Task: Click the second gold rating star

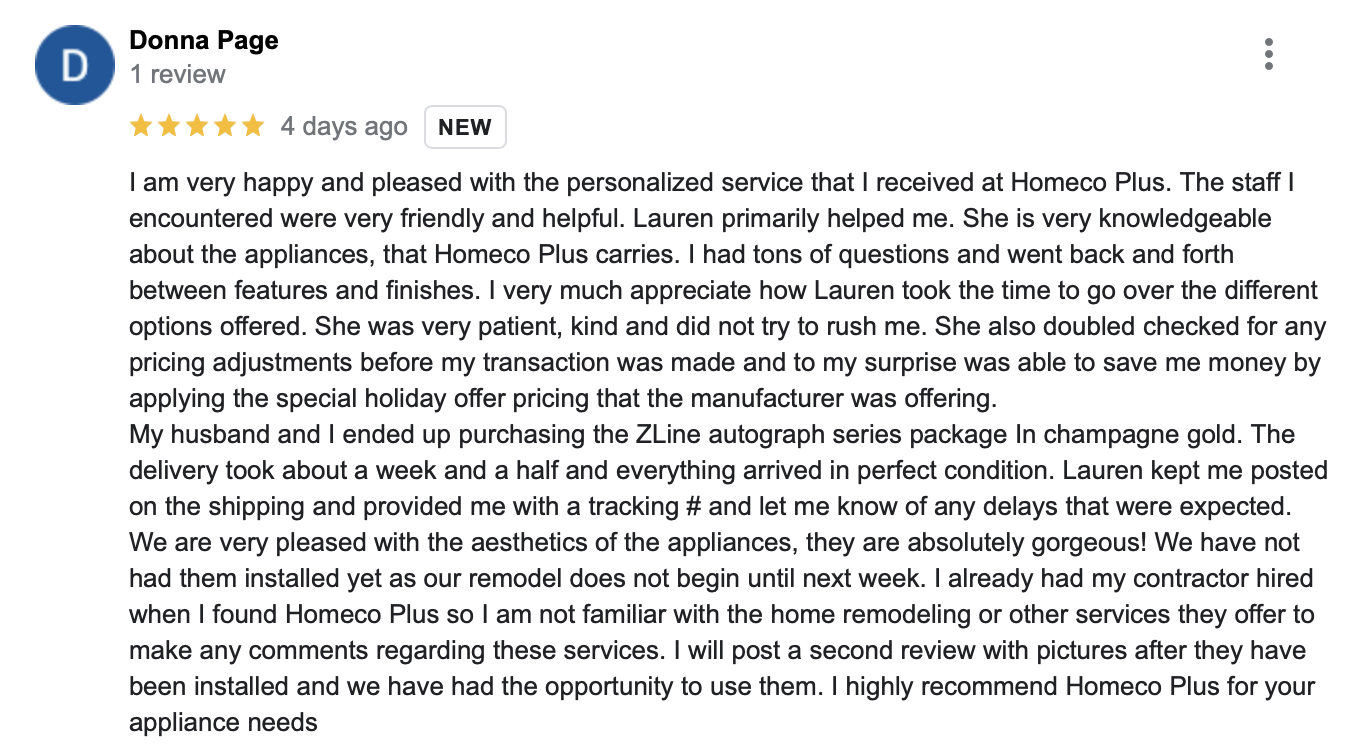Action: click(169, 126)
